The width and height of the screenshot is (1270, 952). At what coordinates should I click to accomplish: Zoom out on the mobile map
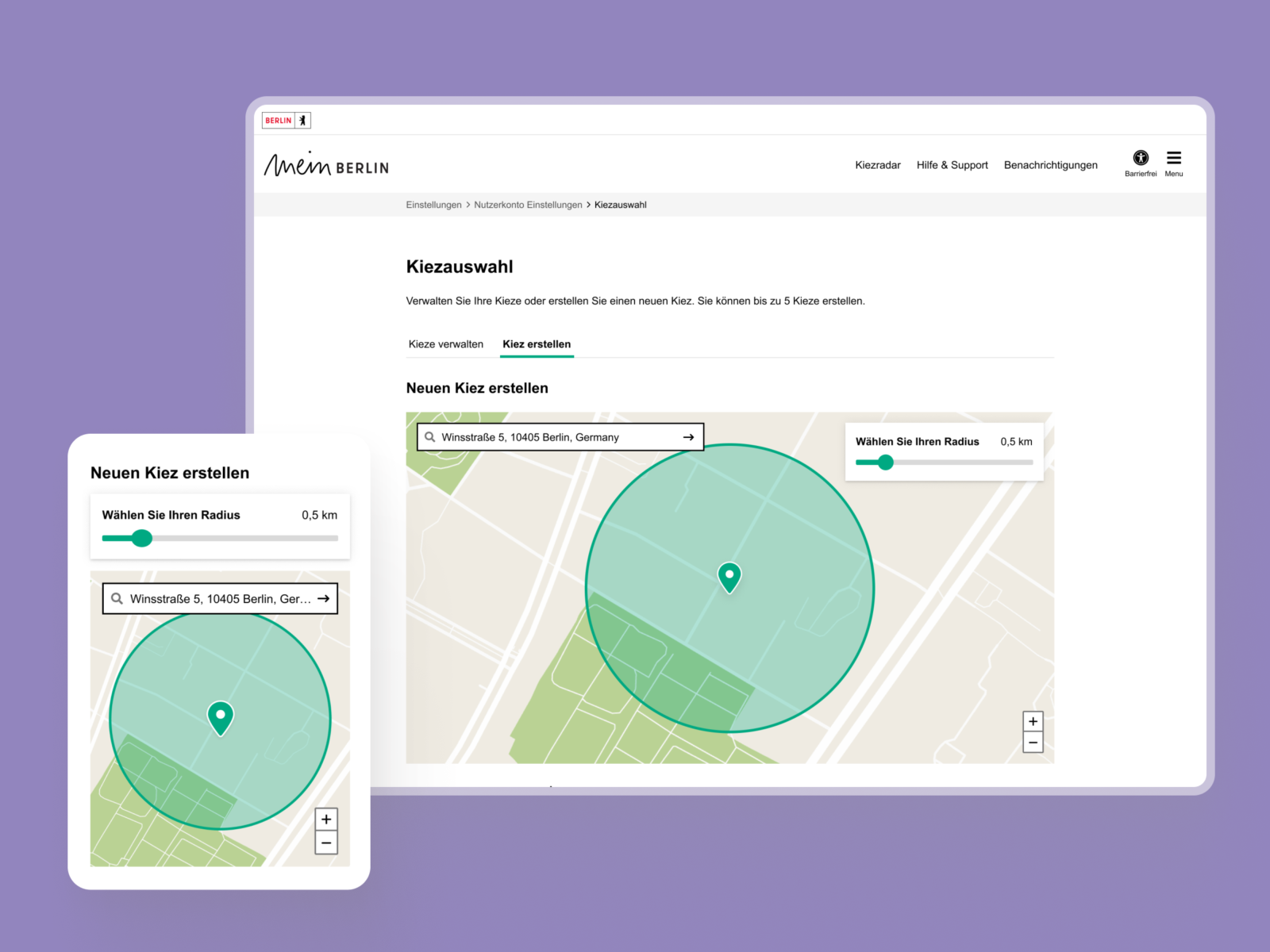click(x=326, y=843)
